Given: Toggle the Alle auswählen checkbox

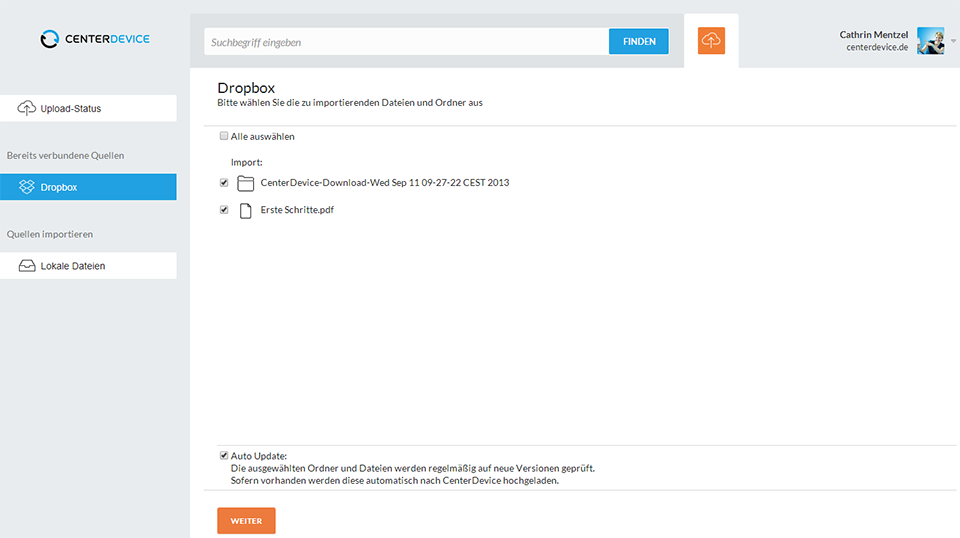Looking at the screenshot, I should pos(224,136).
